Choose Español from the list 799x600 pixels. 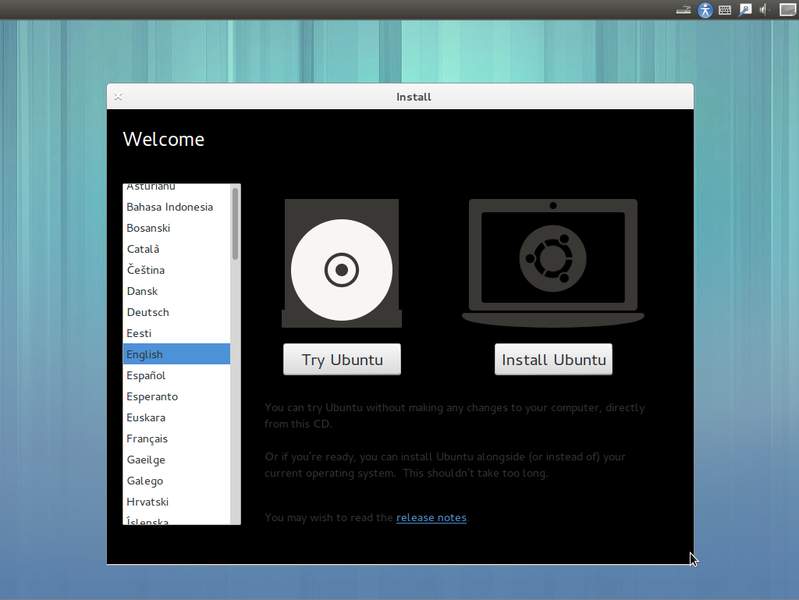tap(176, 375)
